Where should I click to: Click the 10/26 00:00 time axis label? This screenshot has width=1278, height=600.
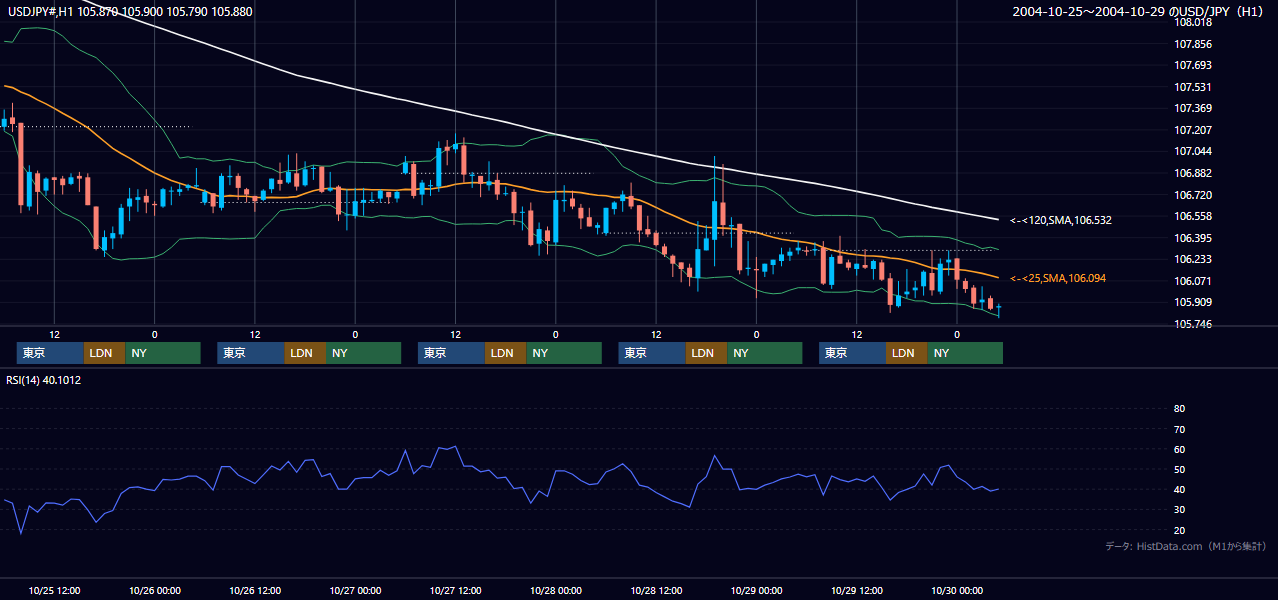(x=155, y=590)
